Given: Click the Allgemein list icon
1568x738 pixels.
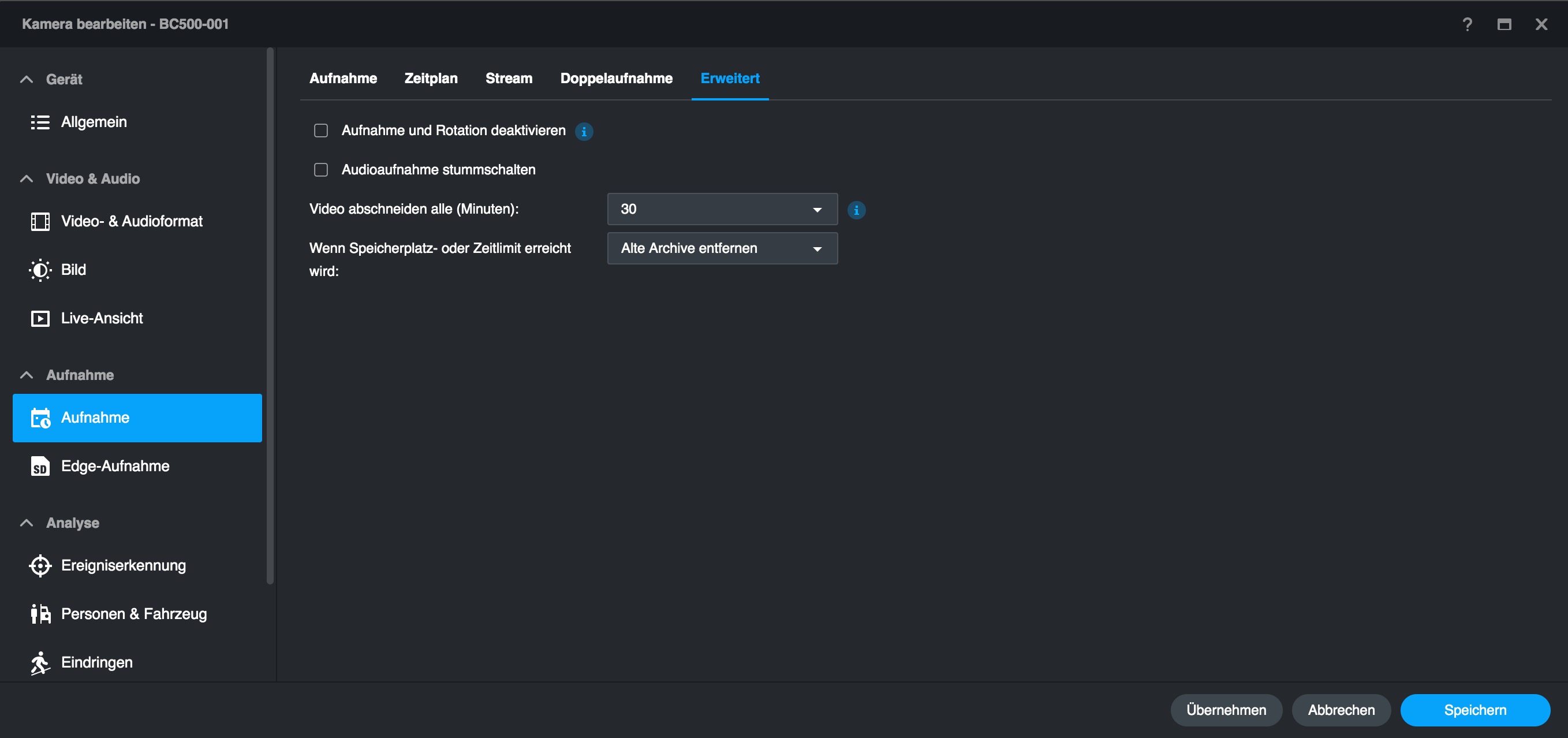Looking at the screenshot, I should click(40, 122).
